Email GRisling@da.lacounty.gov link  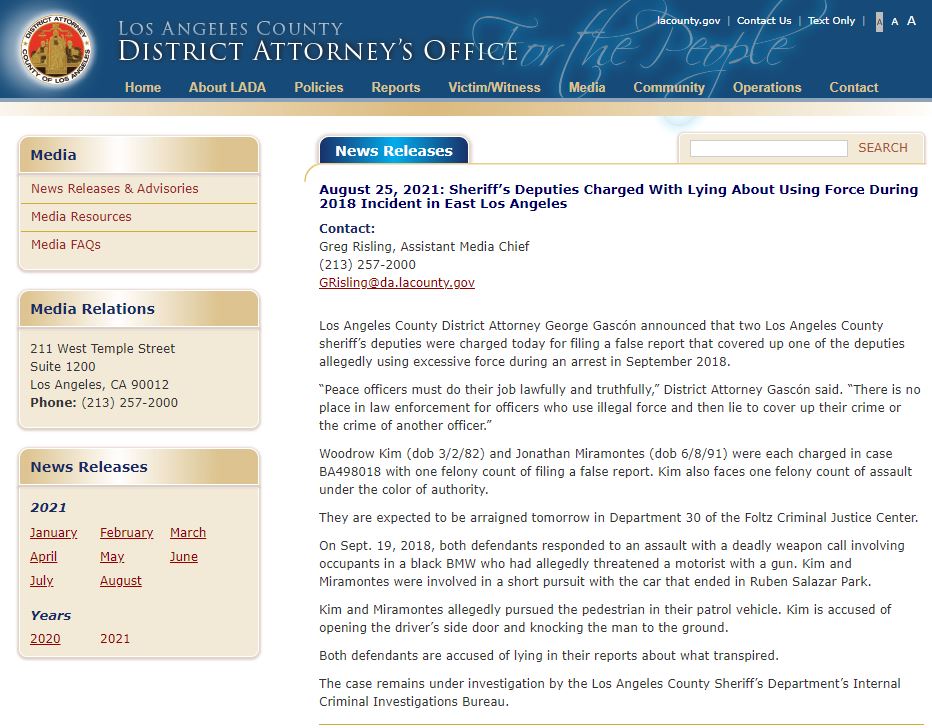(x=397, y=282)
